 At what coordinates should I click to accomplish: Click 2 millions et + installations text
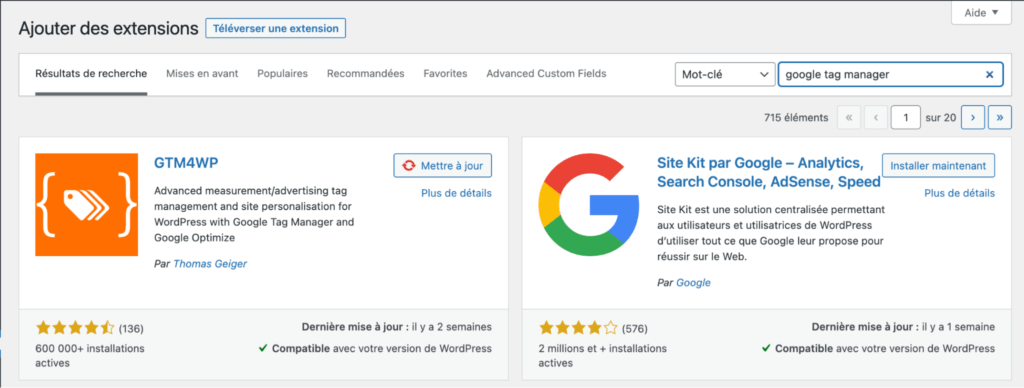tap(603, 355)
